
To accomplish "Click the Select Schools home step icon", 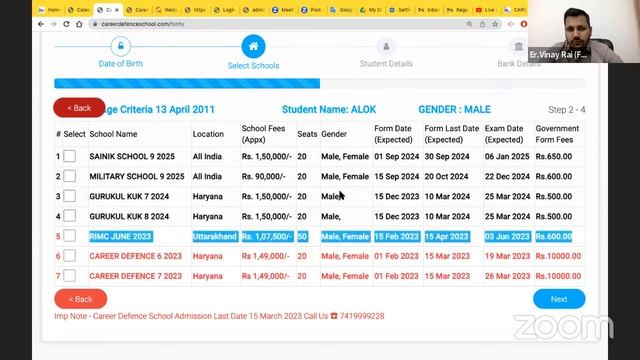I will click(x=253, y=46).
